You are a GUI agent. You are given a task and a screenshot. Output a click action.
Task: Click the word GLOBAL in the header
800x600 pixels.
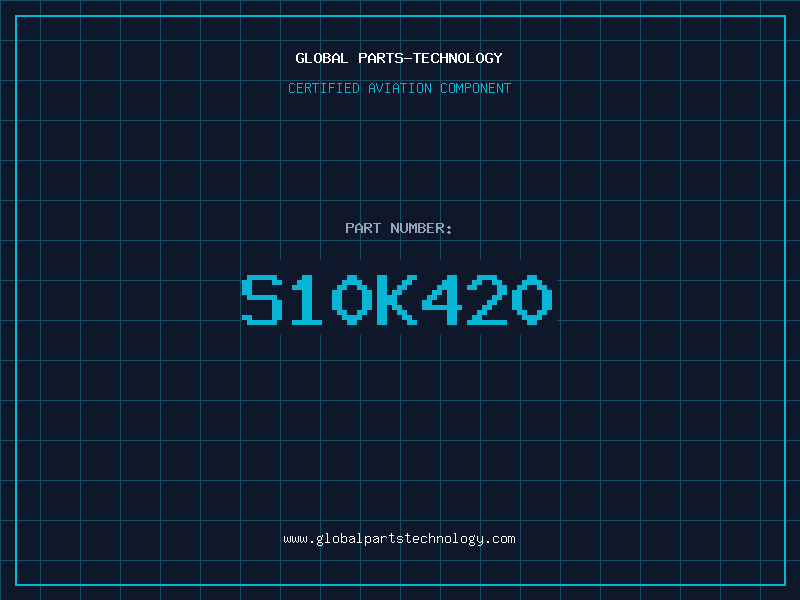321,58
